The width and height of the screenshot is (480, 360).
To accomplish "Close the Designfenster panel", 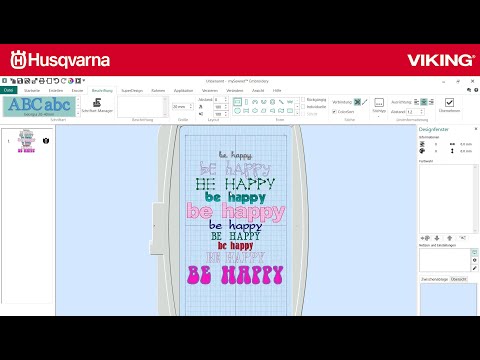I will (476, 129).
